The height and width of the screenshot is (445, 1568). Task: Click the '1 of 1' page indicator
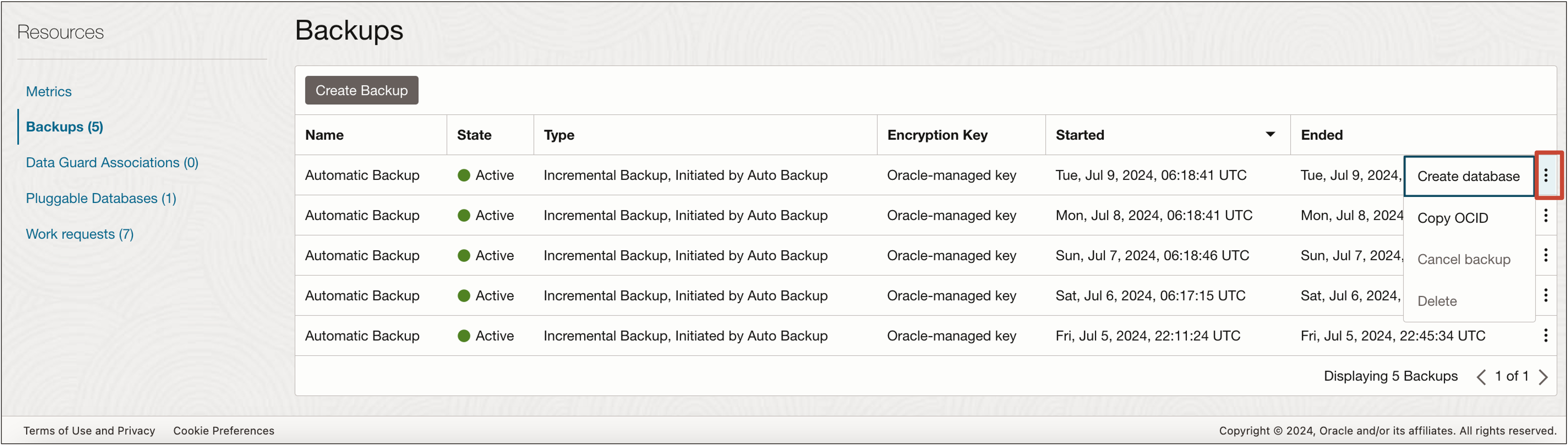[1512, 376]
